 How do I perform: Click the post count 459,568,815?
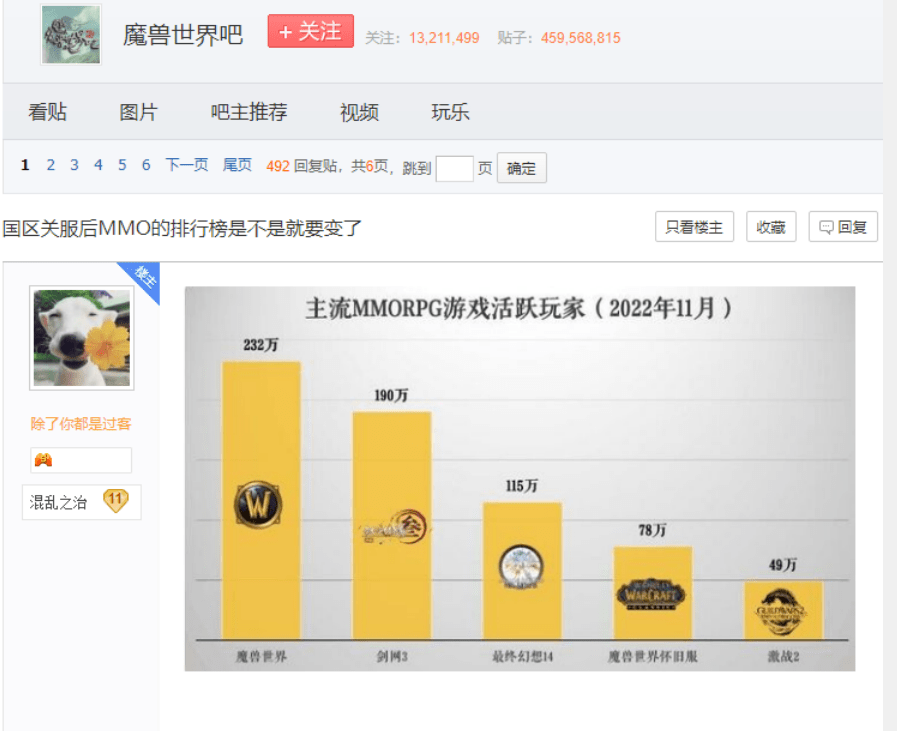click(x=581, y=38)
